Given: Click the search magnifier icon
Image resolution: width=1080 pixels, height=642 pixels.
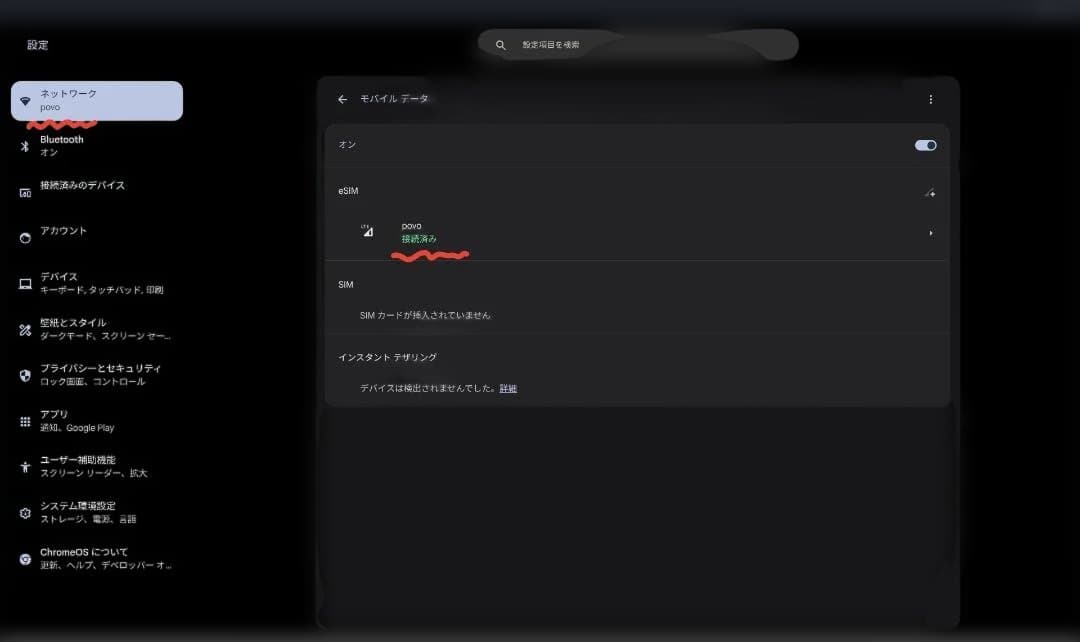Looking at the screenshot, I should pyautogui.click(x=500, y=44).
